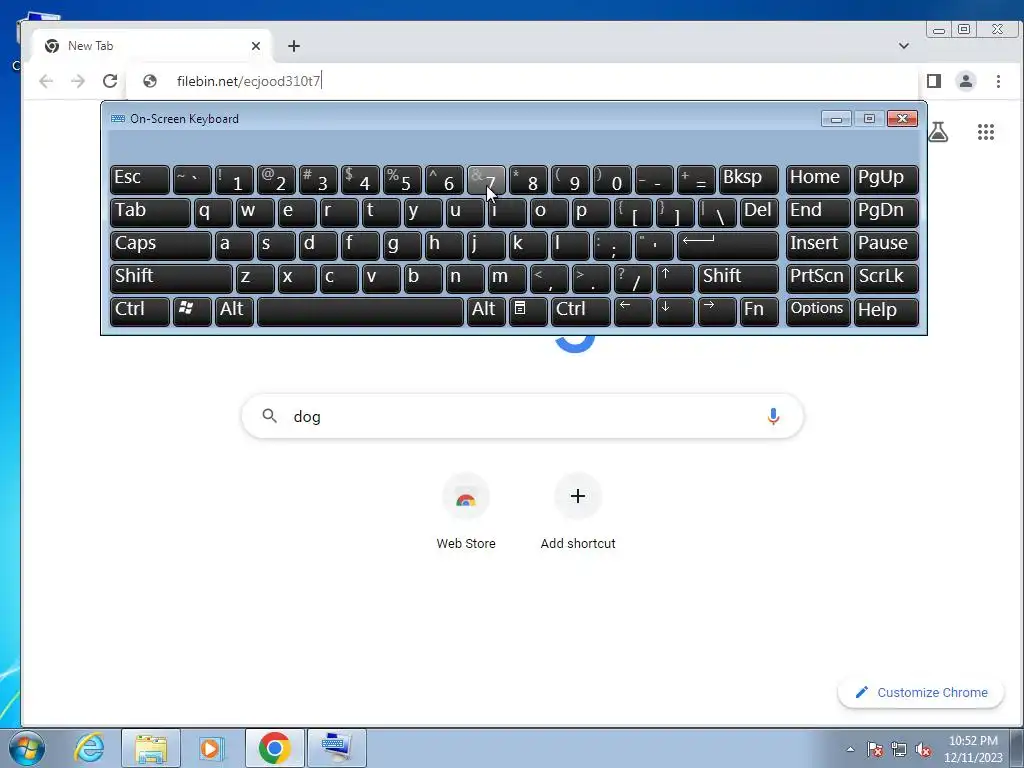This screenshot has width=1024, height=768.
Task: Tap the Del key
Action: (759, 213)
